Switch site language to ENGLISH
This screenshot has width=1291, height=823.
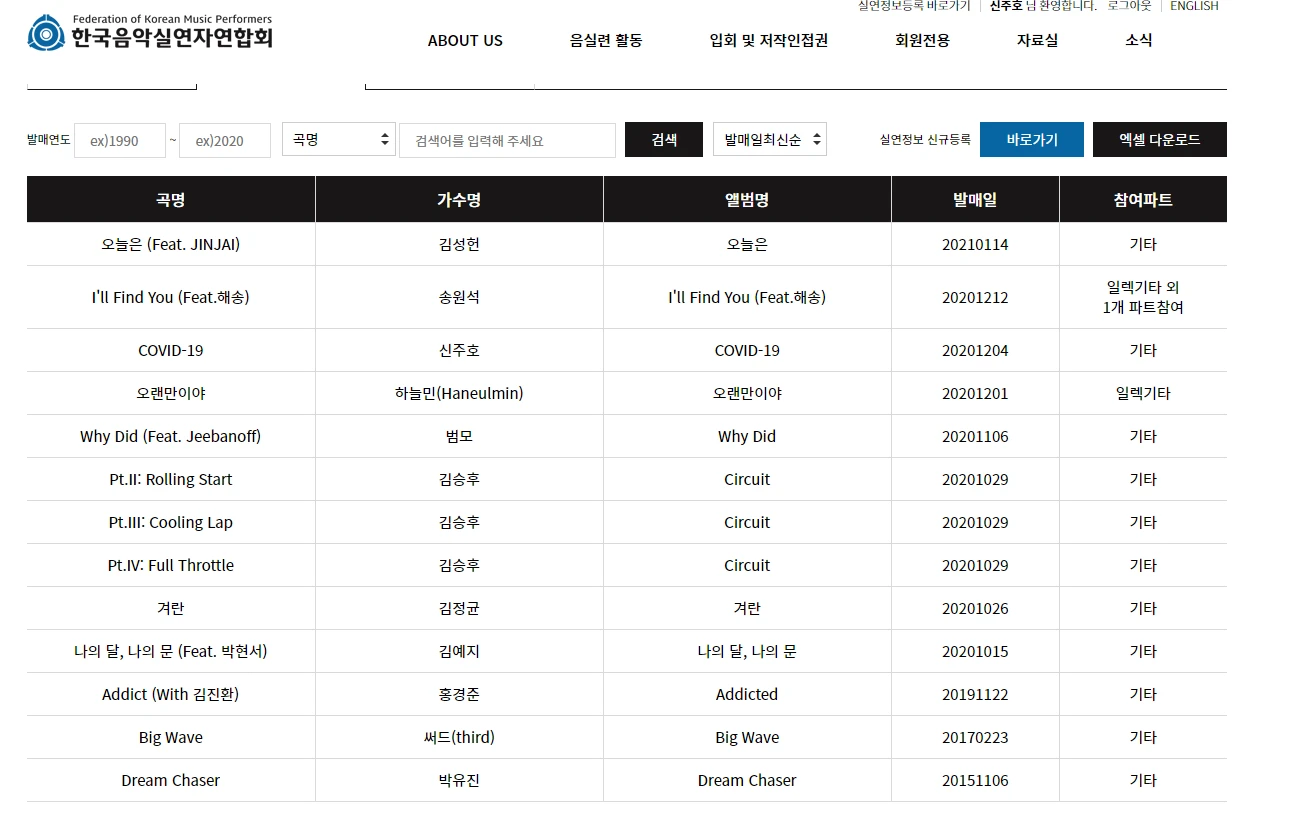click(1194, 6)
